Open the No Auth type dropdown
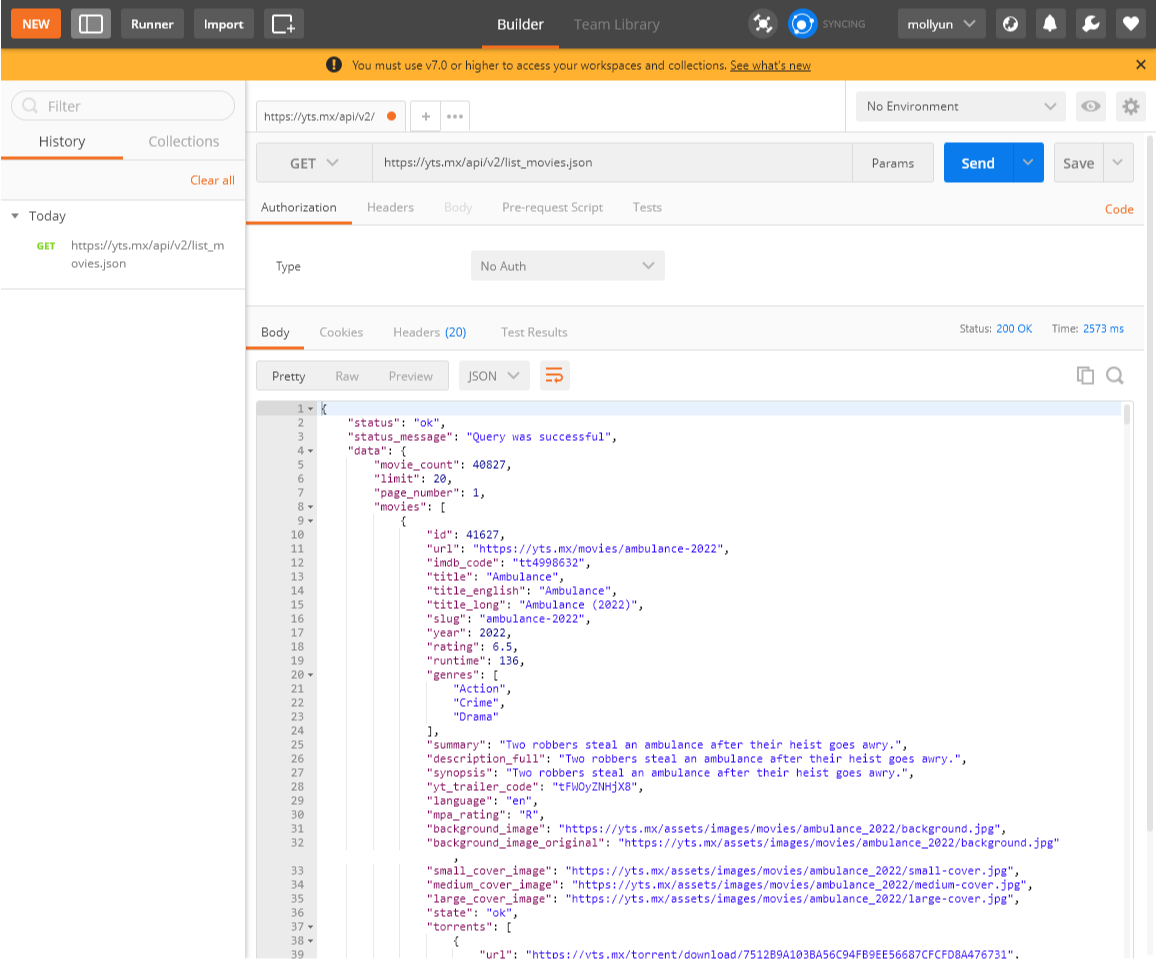 567,266
